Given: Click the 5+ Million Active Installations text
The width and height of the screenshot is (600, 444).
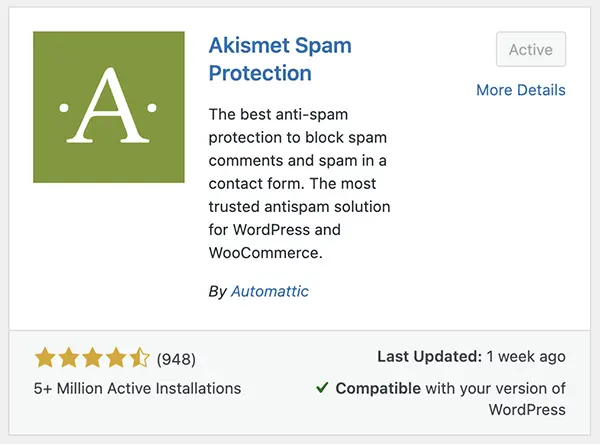Looking at the screenshot, I should click(x=137, y=388).
